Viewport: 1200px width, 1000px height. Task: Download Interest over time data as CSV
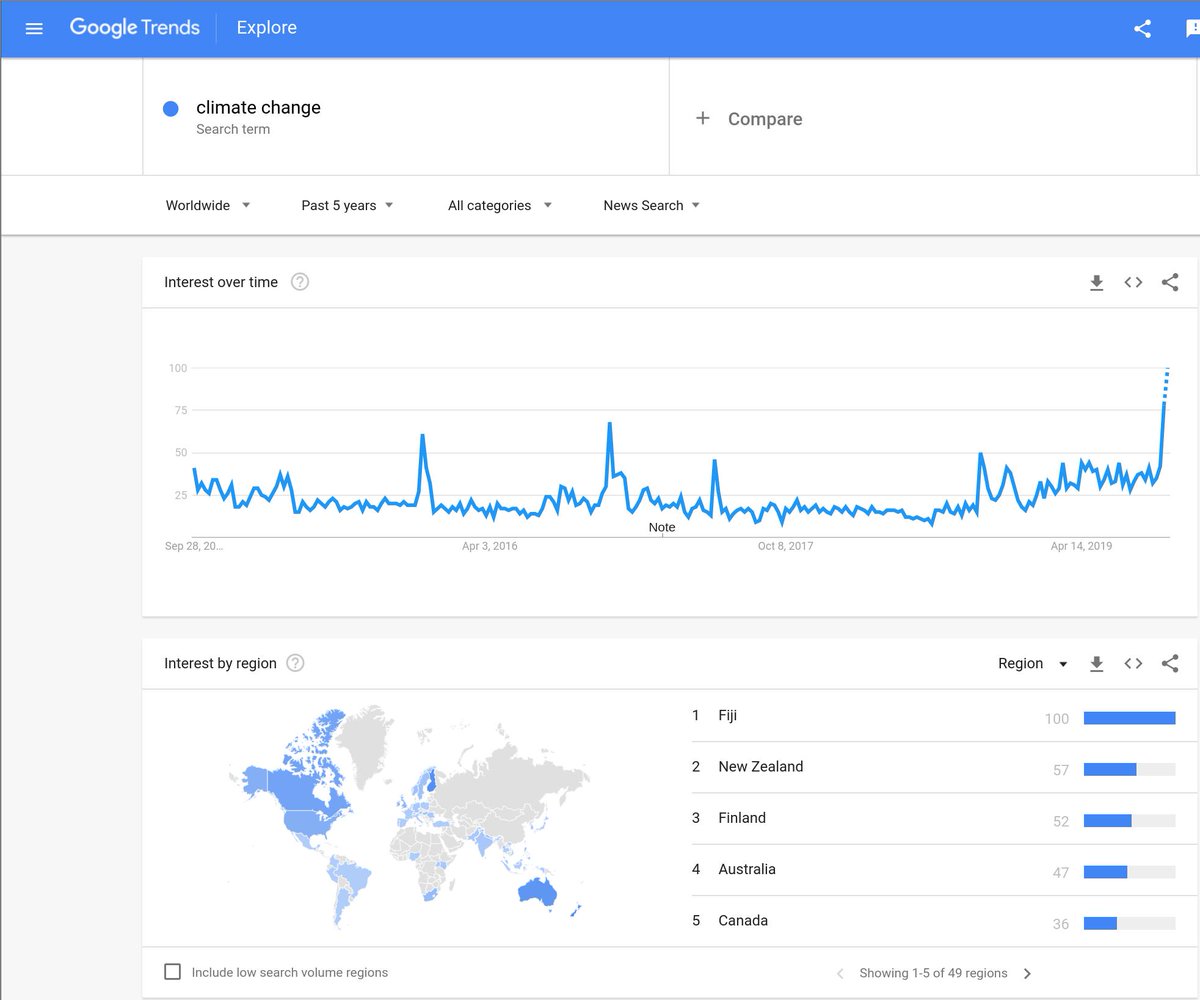click(1096, 283)
